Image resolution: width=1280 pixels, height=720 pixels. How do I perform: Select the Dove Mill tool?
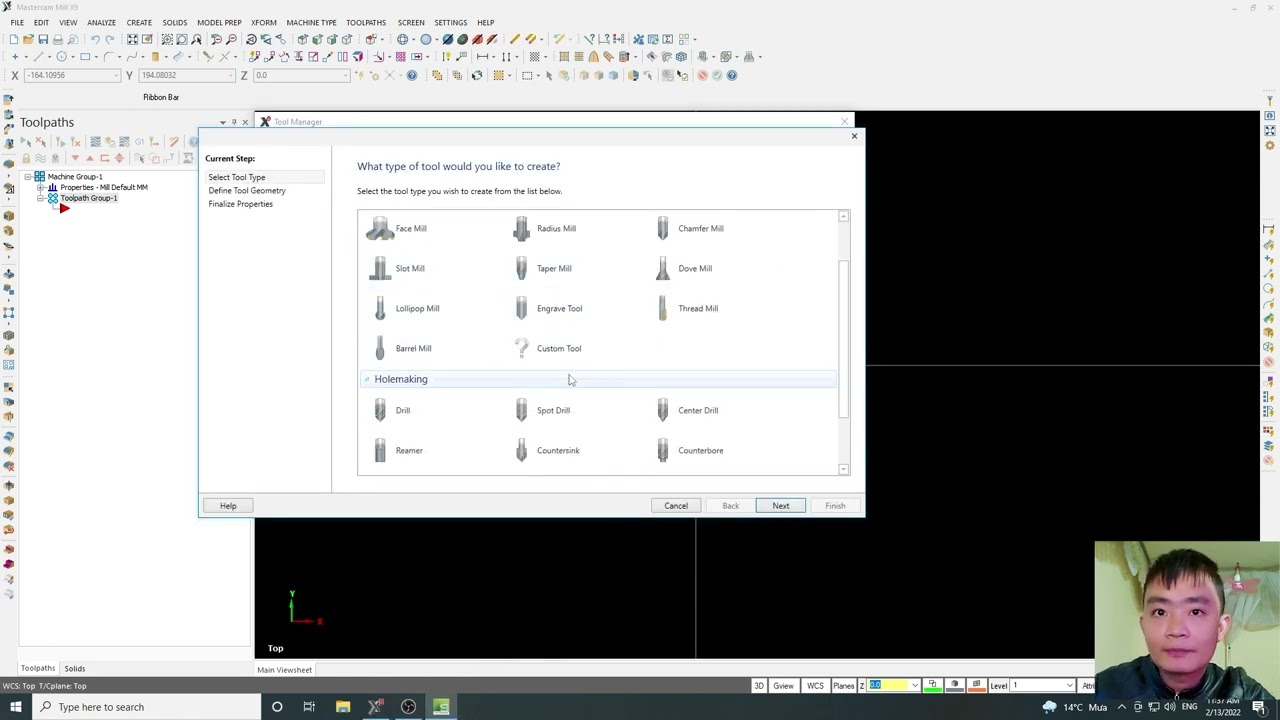683,268
